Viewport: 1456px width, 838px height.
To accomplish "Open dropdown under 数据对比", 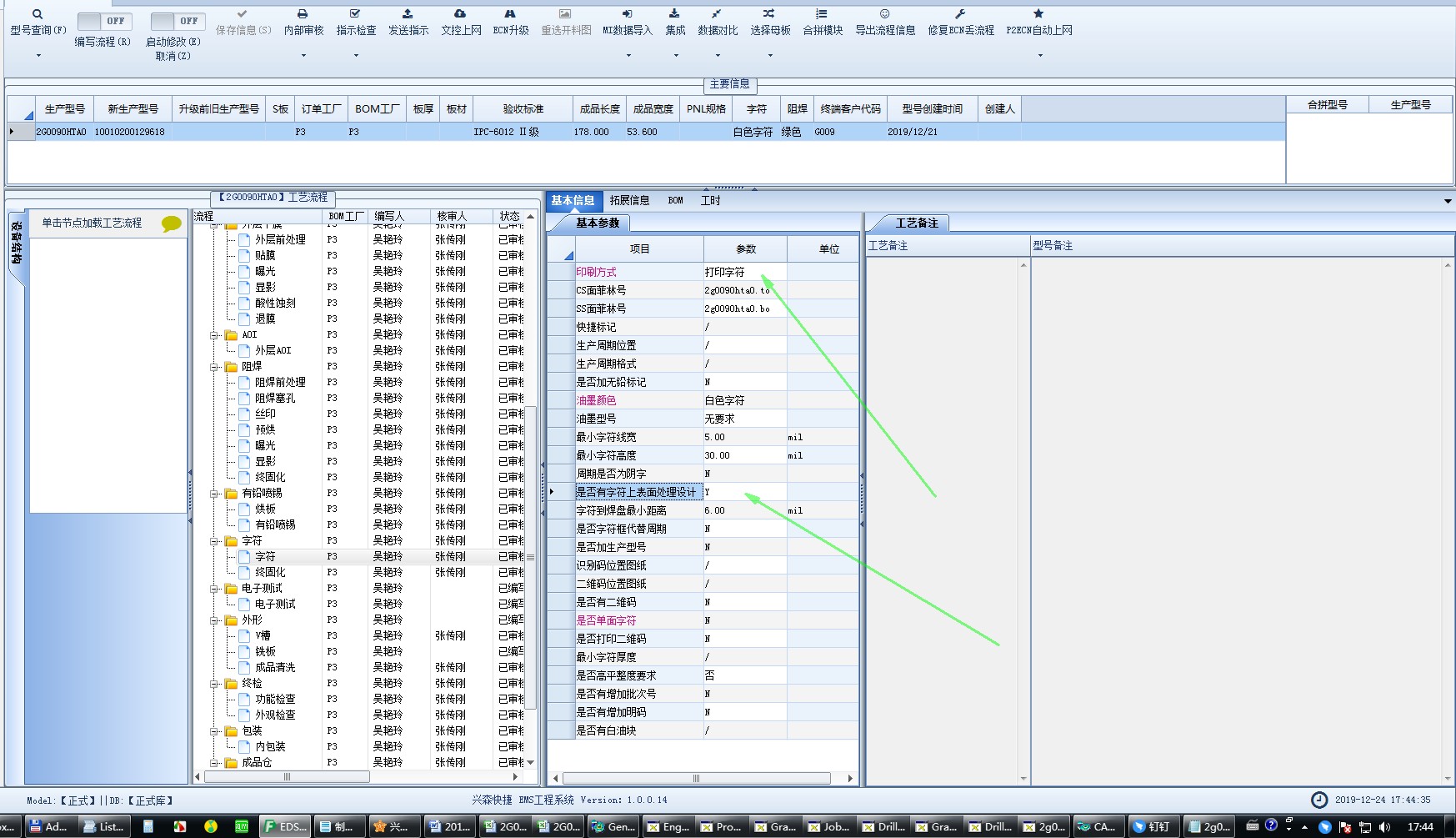I will pos(718,56).
